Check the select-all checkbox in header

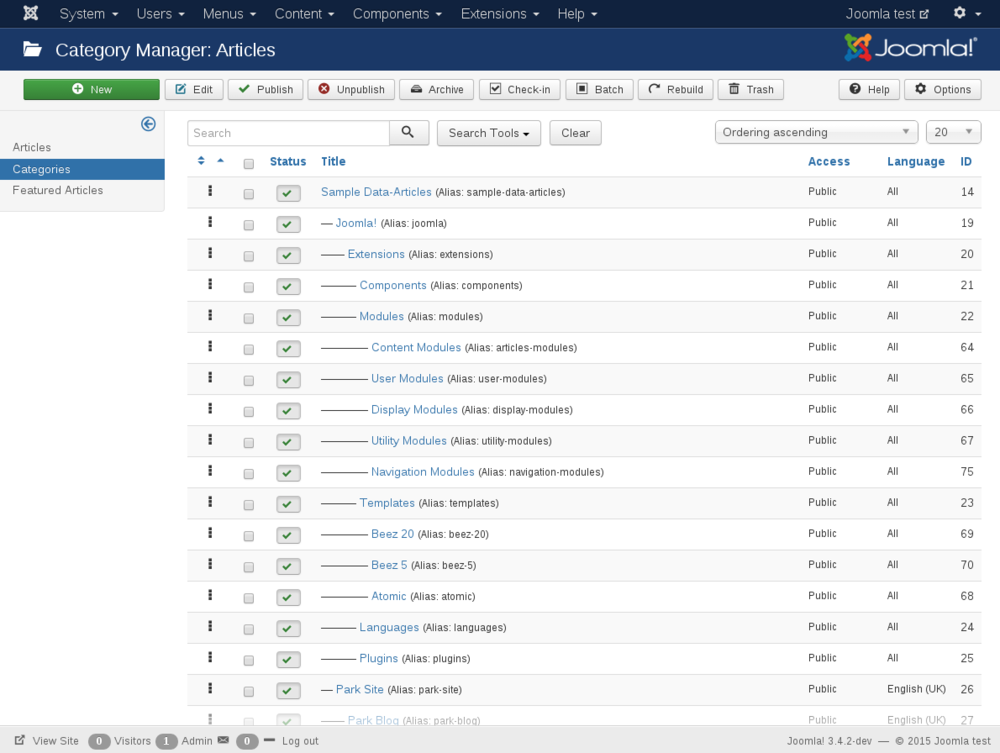tap(249, 163)
